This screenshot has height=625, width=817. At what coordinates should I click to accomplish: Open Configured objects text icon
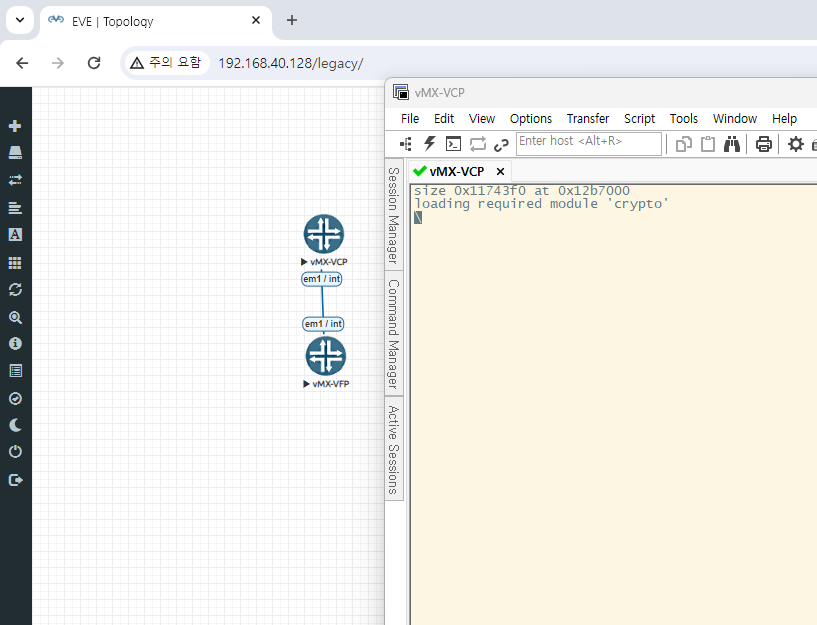coord(15,234)
